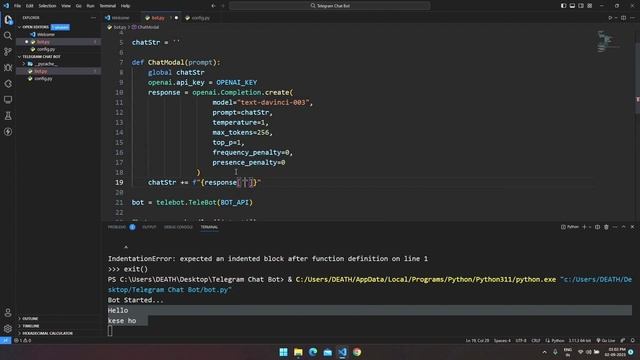Open File Explorer from the taskbar
Screen dimensions: 640x360
(x=298, y=352)
